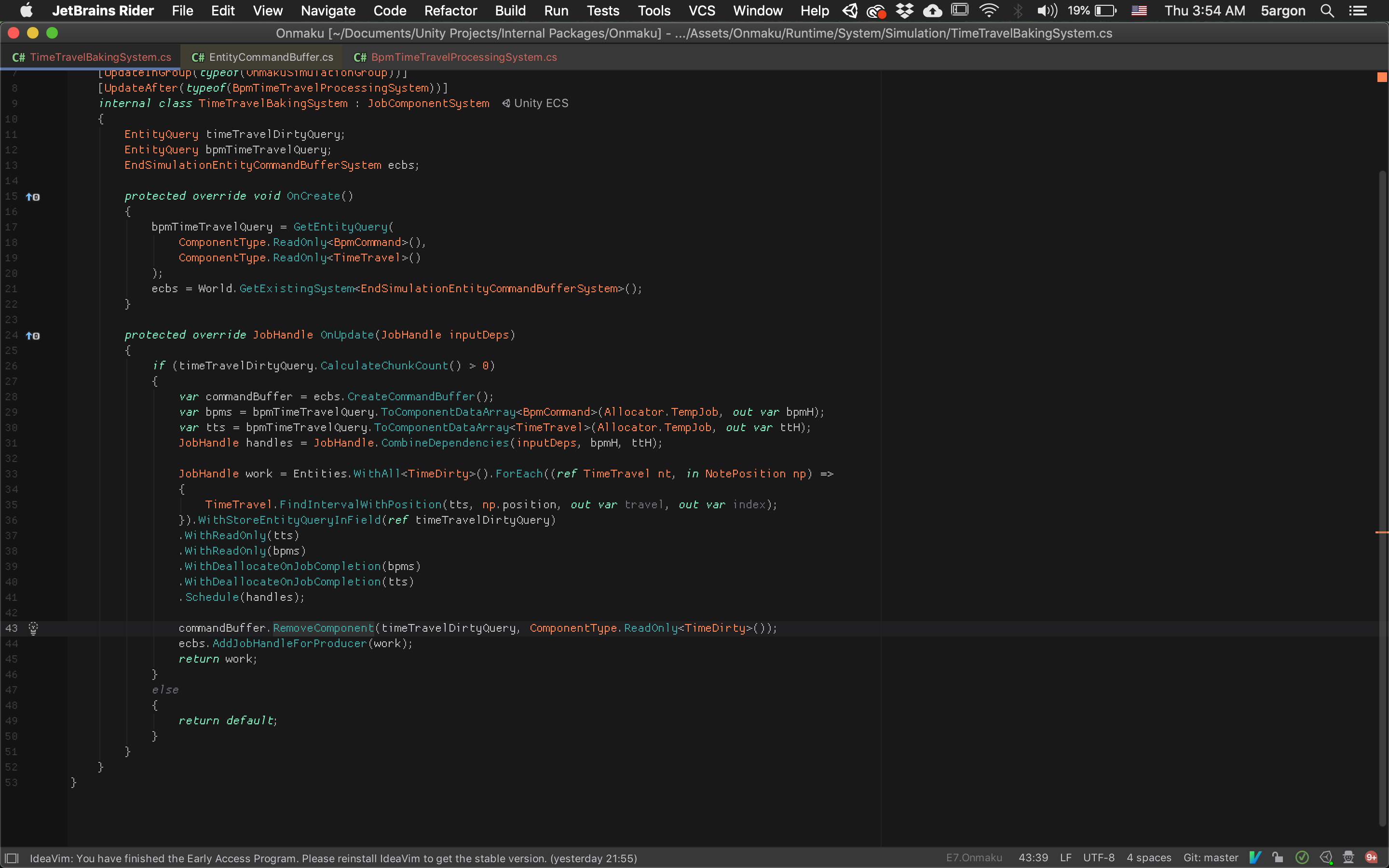Click the VCS icon in menu bar
The width and height of the screenshot is (1389, 868).
click(x=704, y=10)
